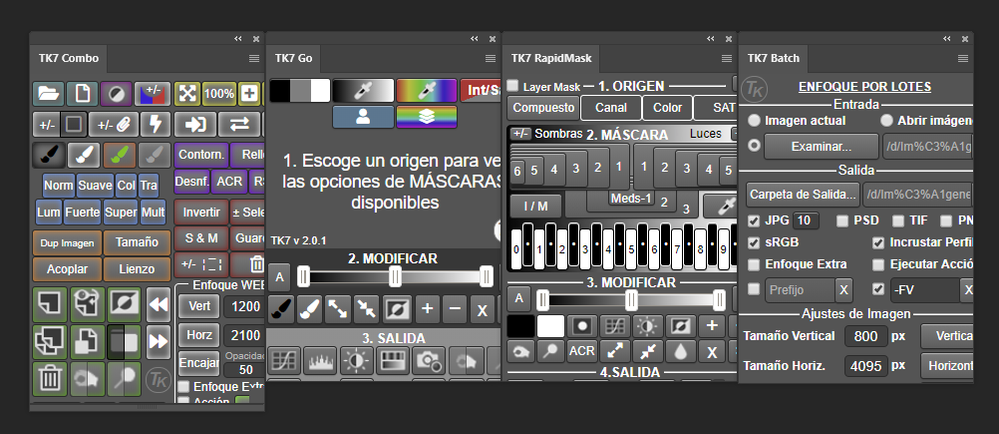Toggle the Incrustar Perfil checkbox
Screen dimensions: 999x434
879,243
